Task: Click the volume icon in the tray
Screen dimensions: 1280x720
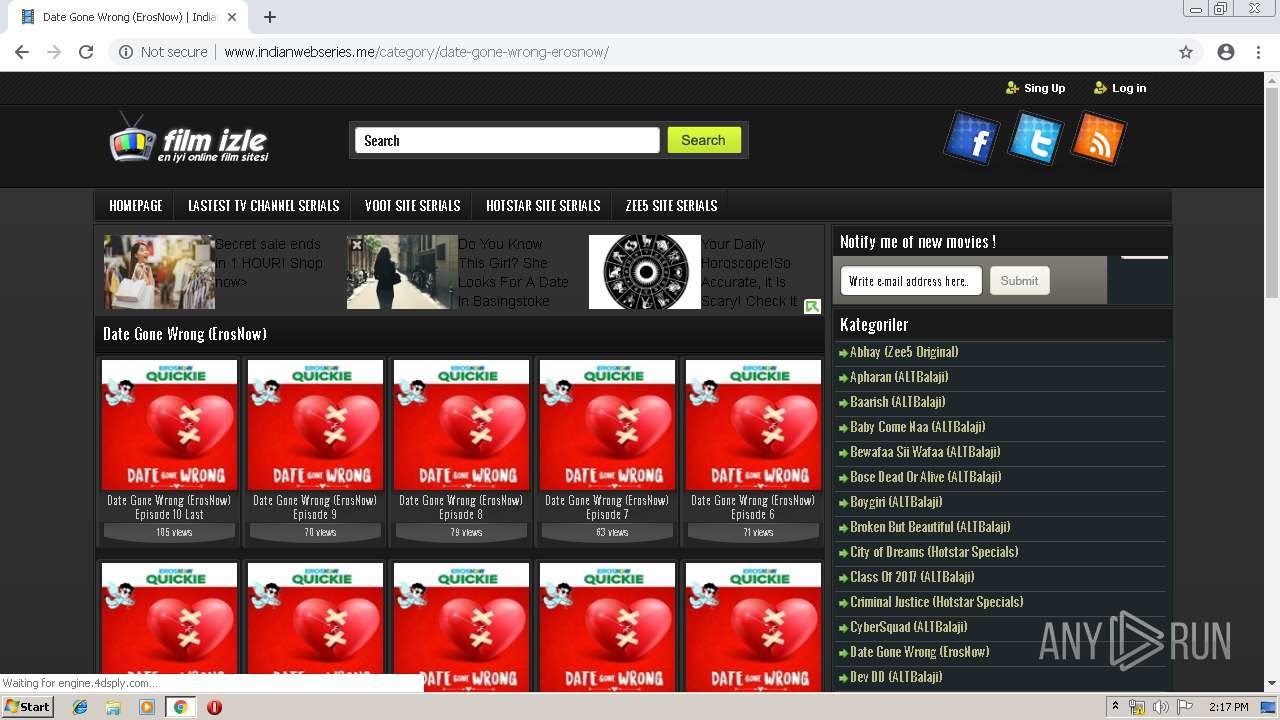Action: [x=1160, y=707]
